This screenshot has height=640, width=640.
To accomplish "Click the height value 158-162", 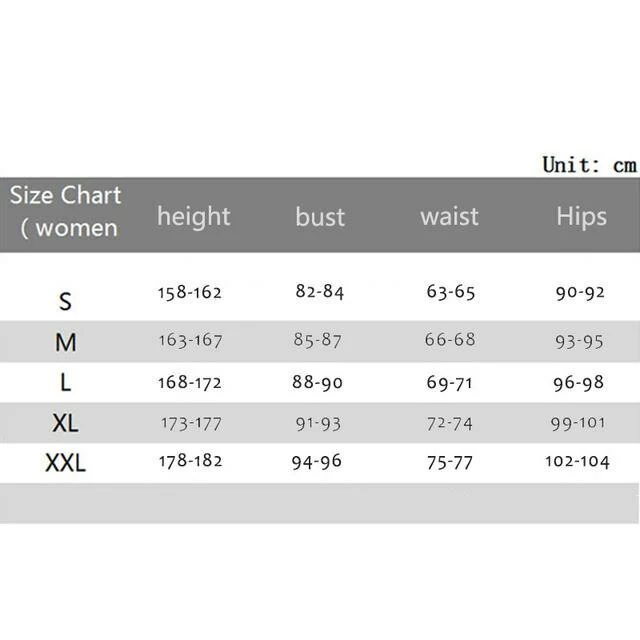I will pos(189,292).
